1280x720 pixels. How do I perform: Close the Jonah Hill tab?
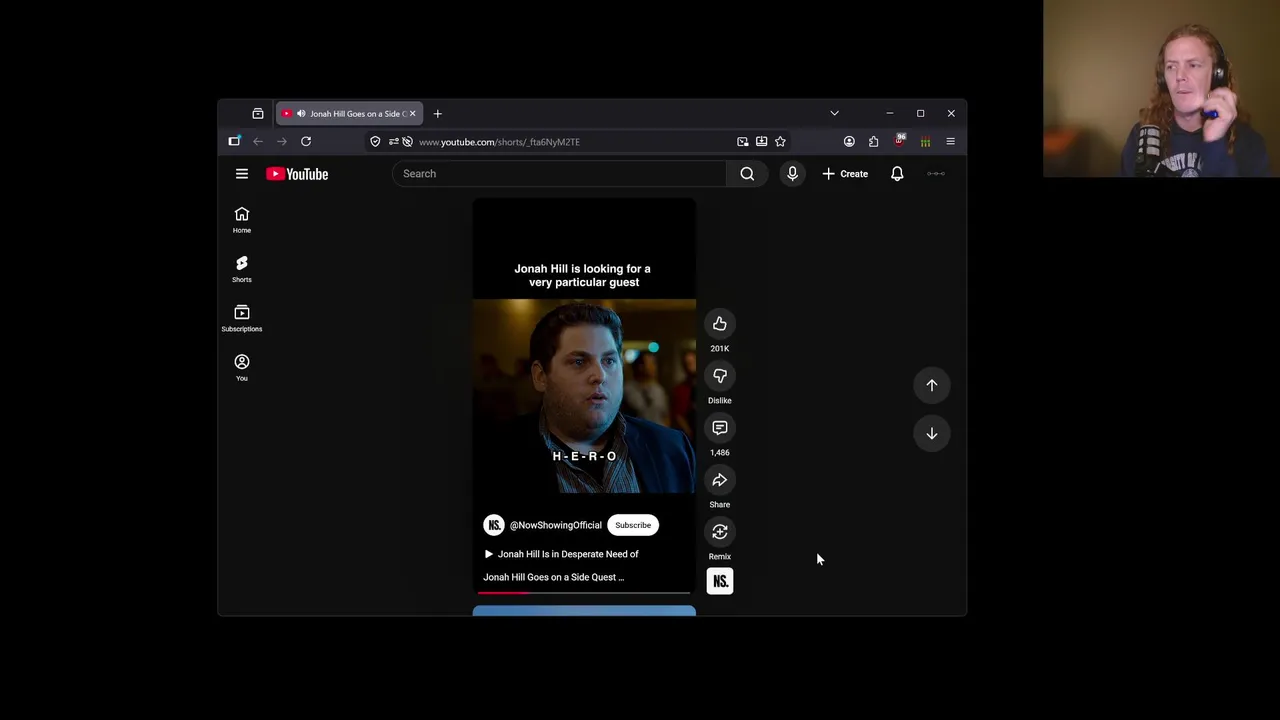point(412,114)
